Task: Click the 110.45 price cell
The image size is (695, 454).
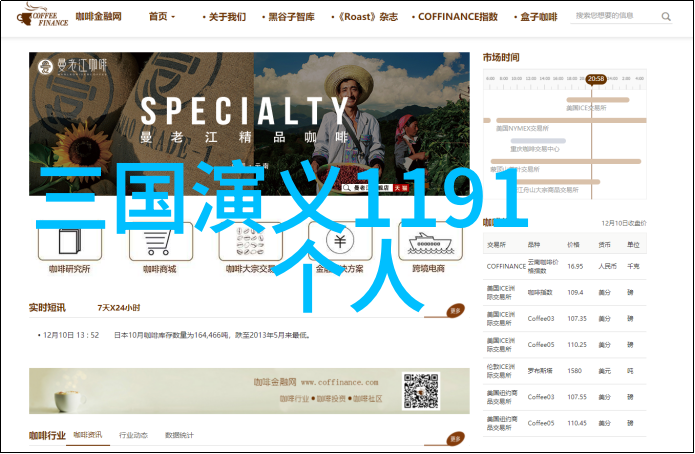Action: point(577,423)
